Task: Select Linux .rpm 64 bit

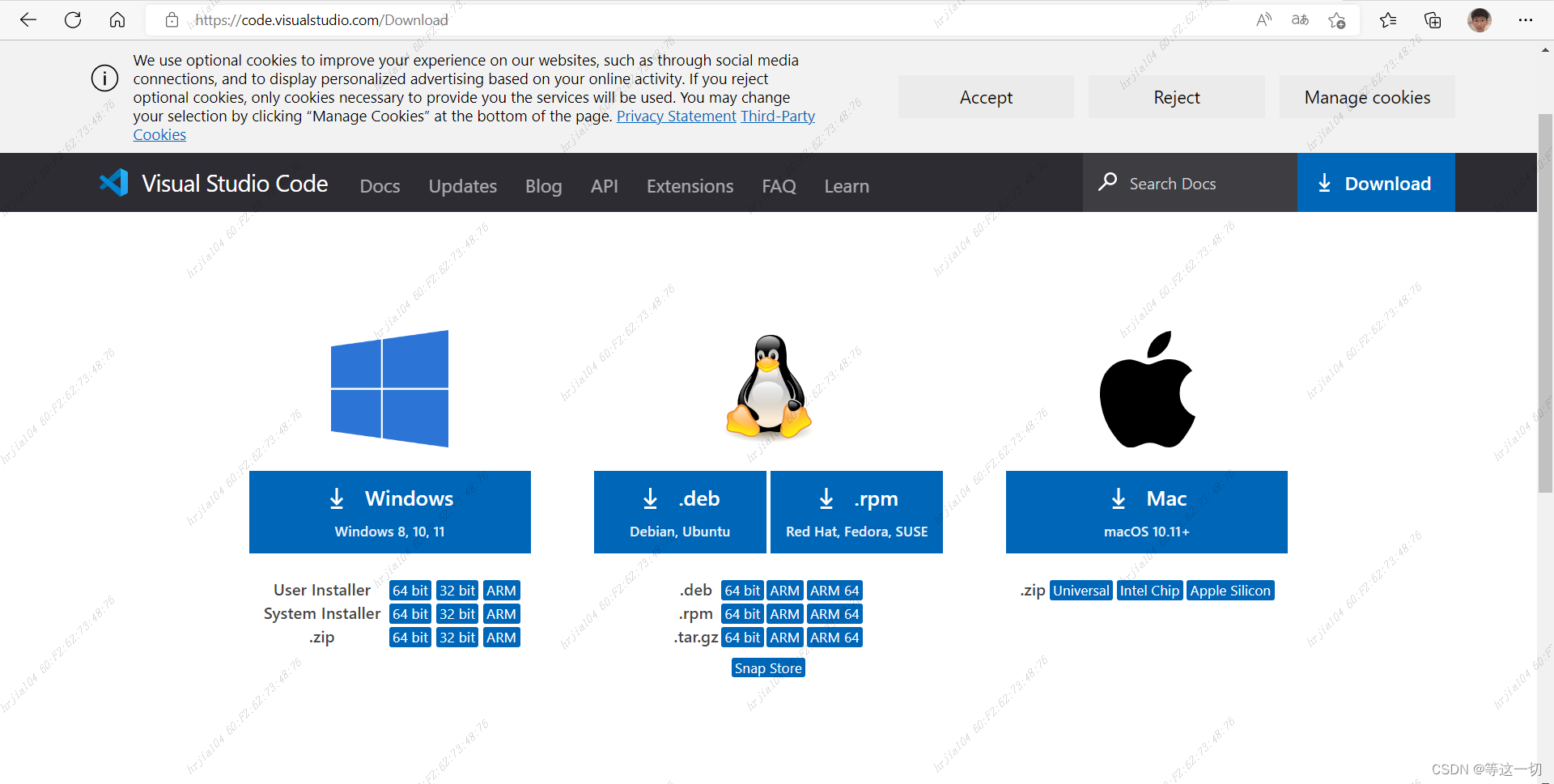Action: [x=742, y=614]
